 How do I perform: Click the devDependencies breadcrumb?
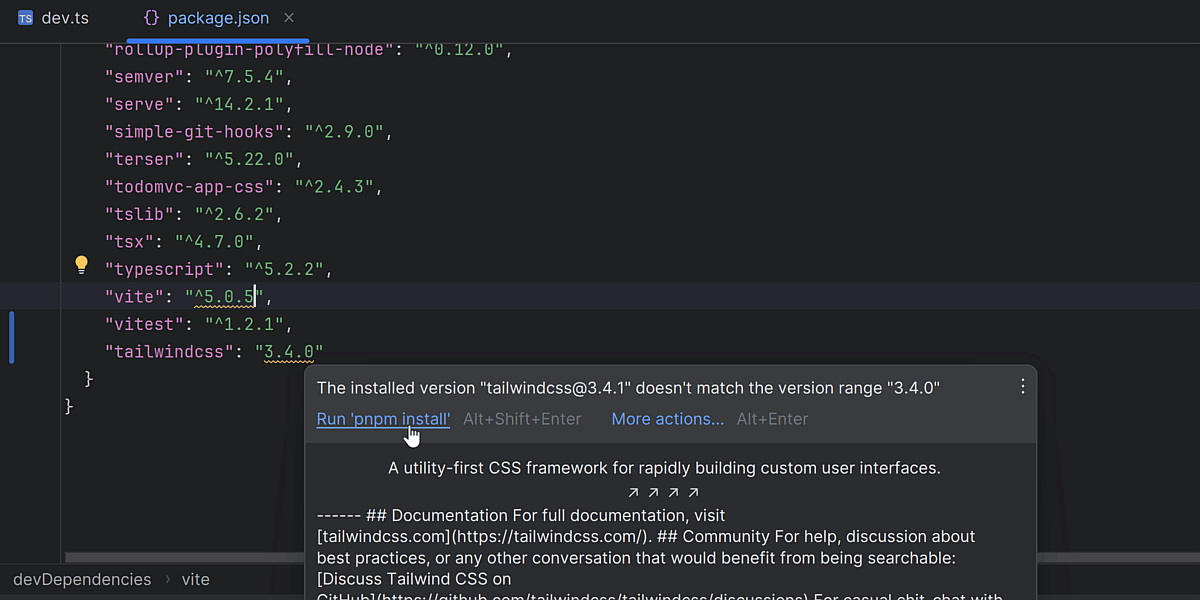pos(82,579)
